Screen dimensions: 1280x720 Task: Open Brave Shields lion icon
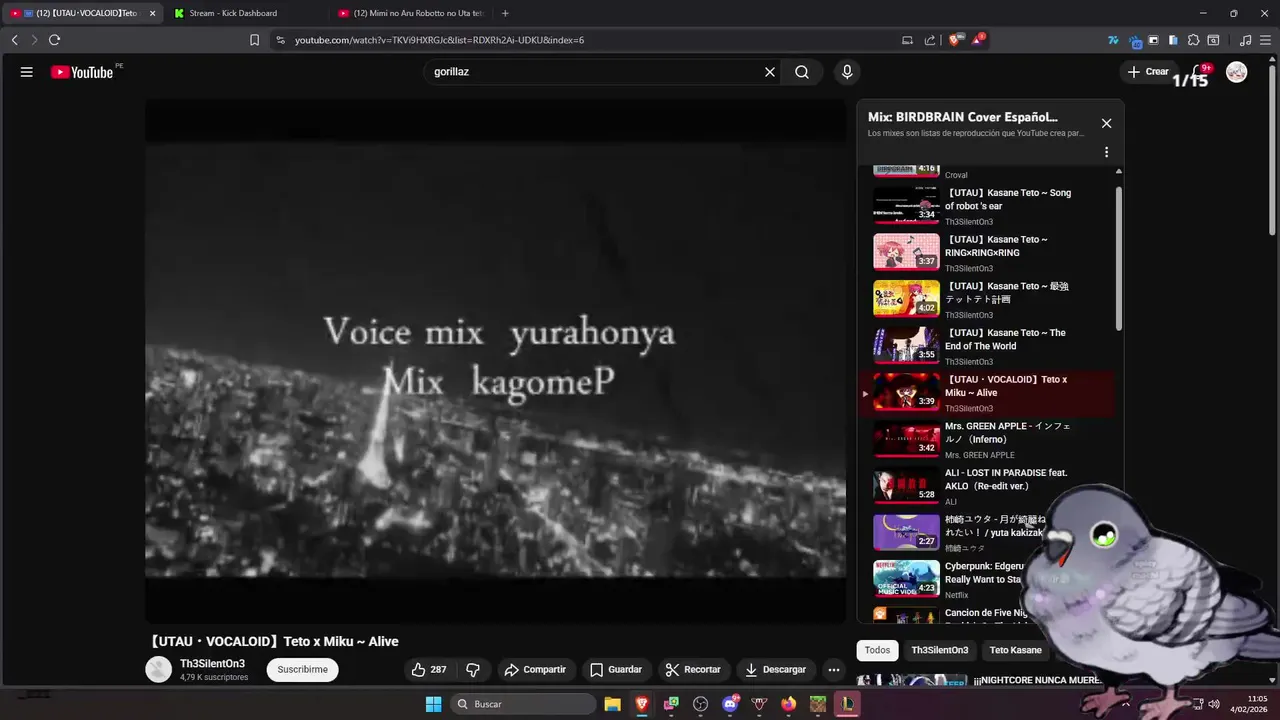(954, 40)
